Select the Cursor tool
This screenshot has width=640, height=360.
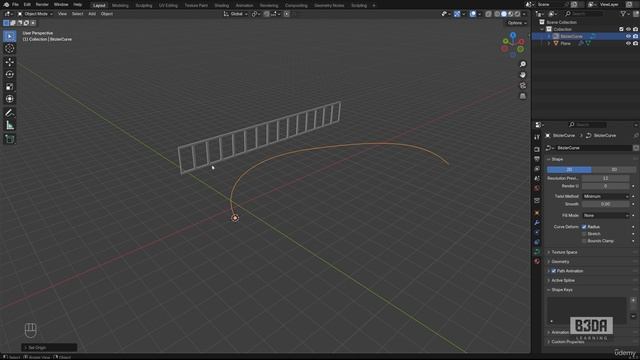[x=10, y=49]
